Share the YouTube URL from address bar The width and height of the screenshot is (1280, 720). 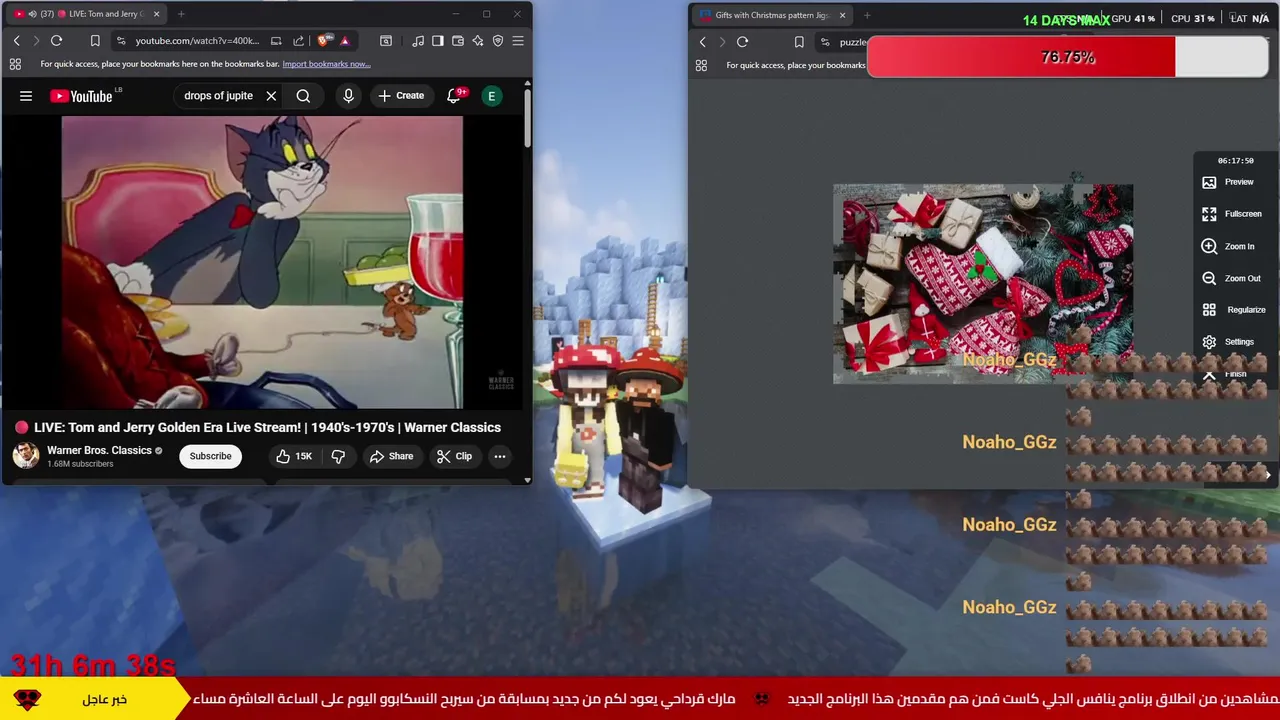[298, 41]
